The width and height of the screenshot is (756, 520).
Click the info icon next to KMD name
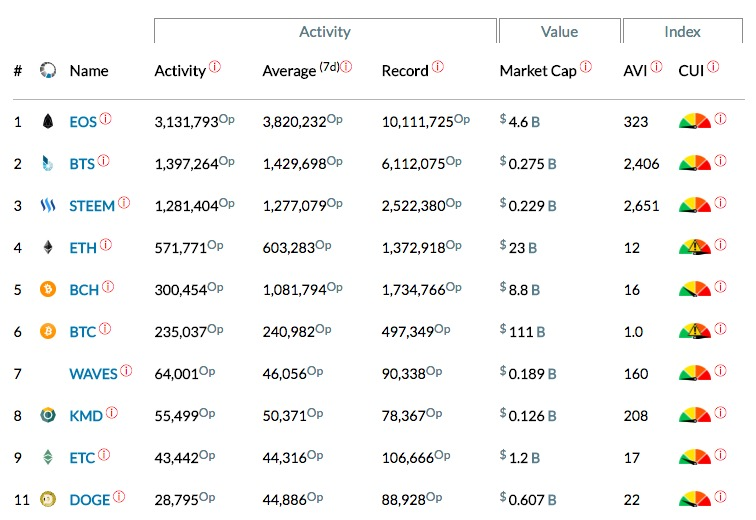click(112, 412)
